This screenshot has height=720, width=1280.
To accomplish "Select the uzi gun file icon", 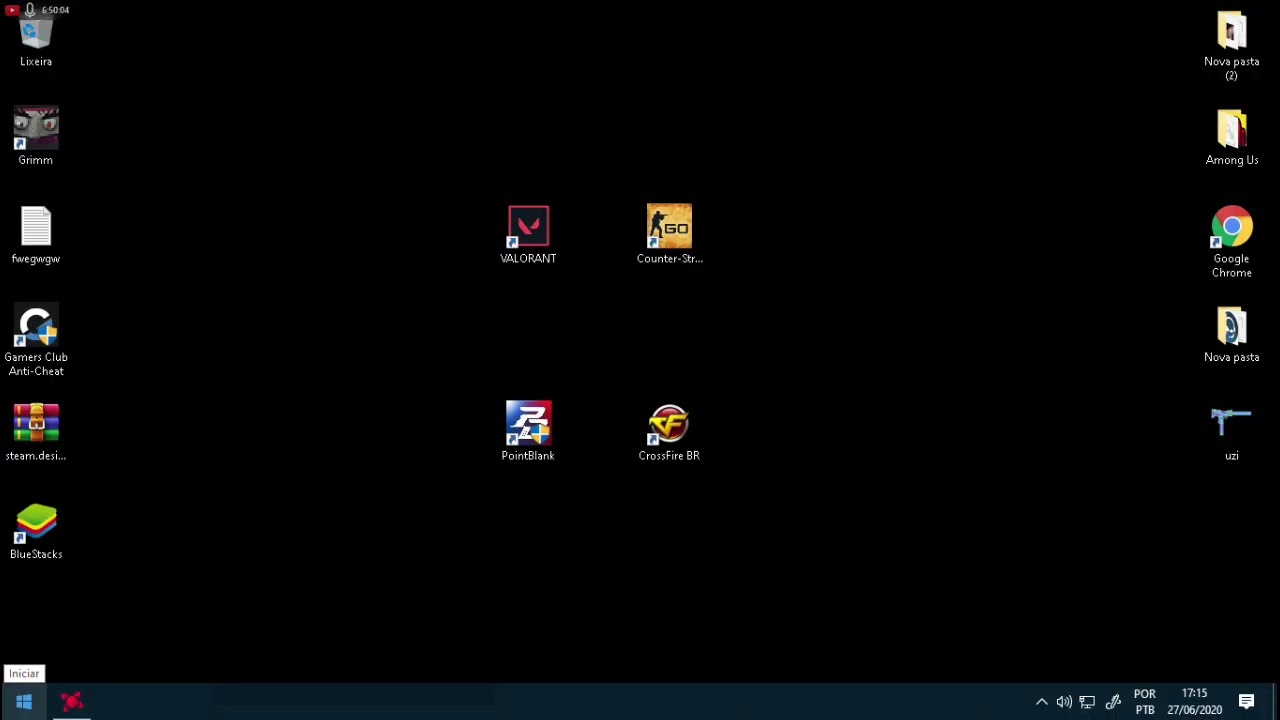I will [1232, 432].
